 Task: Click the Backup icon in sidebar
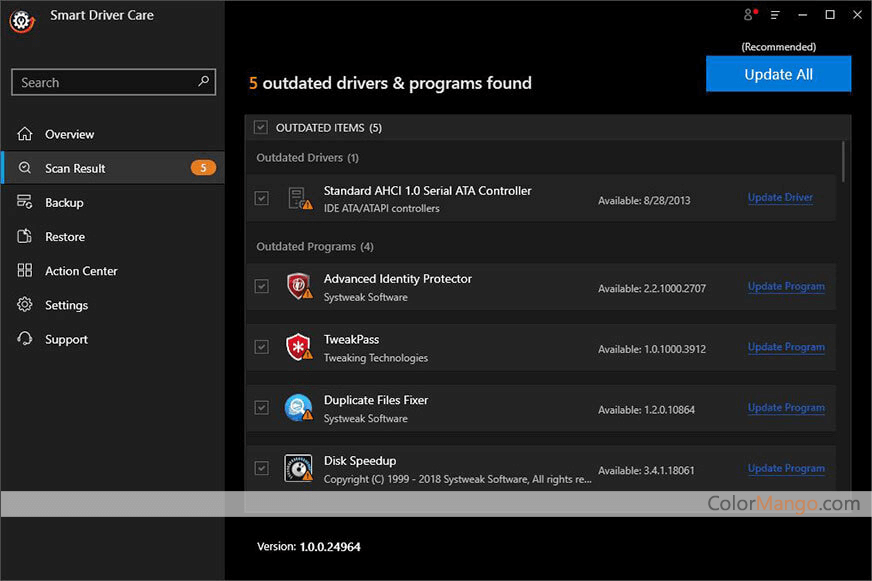point(24,202)
